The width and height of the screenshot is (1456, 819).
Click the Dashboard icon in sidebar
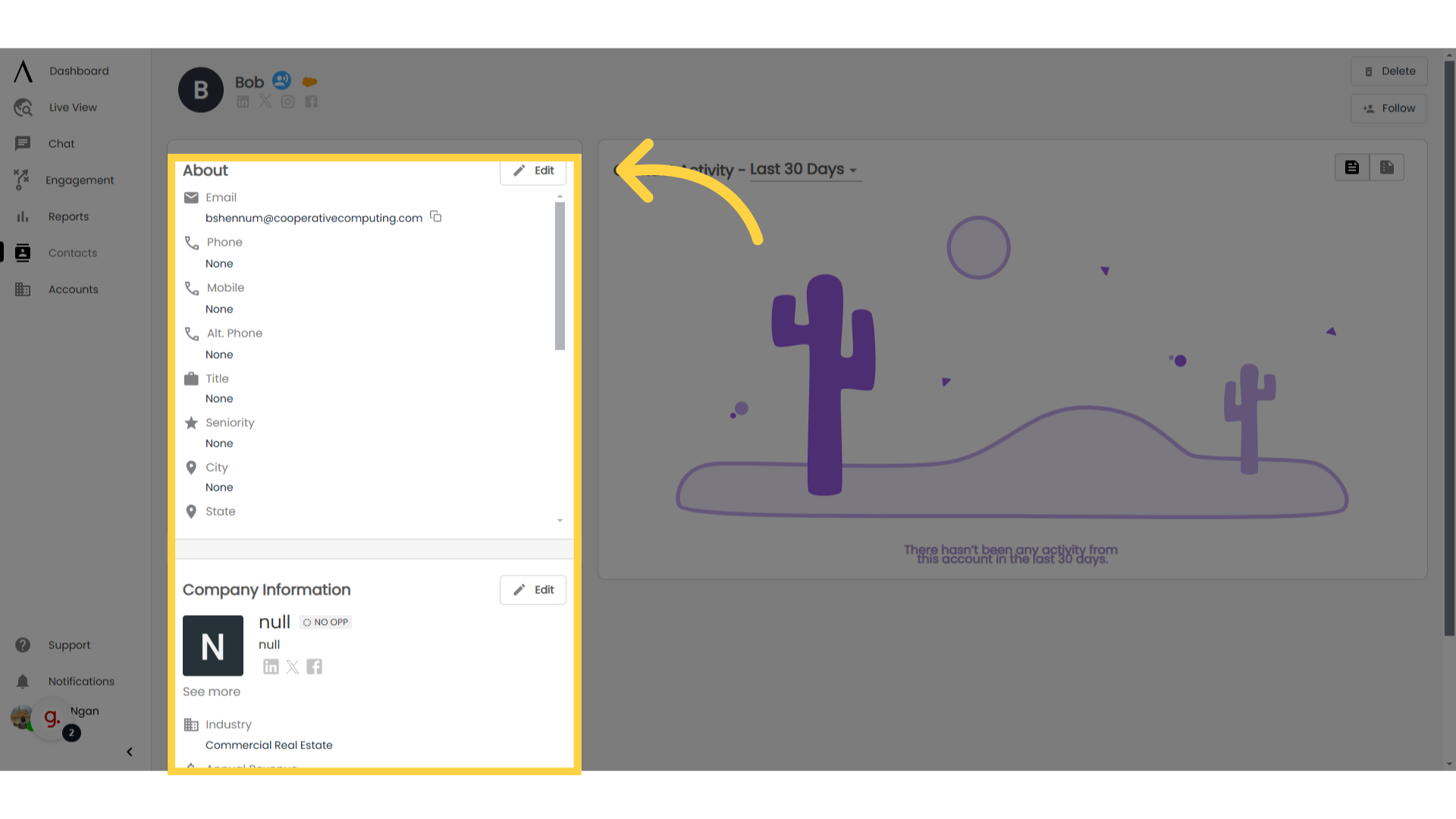(22, 70)
